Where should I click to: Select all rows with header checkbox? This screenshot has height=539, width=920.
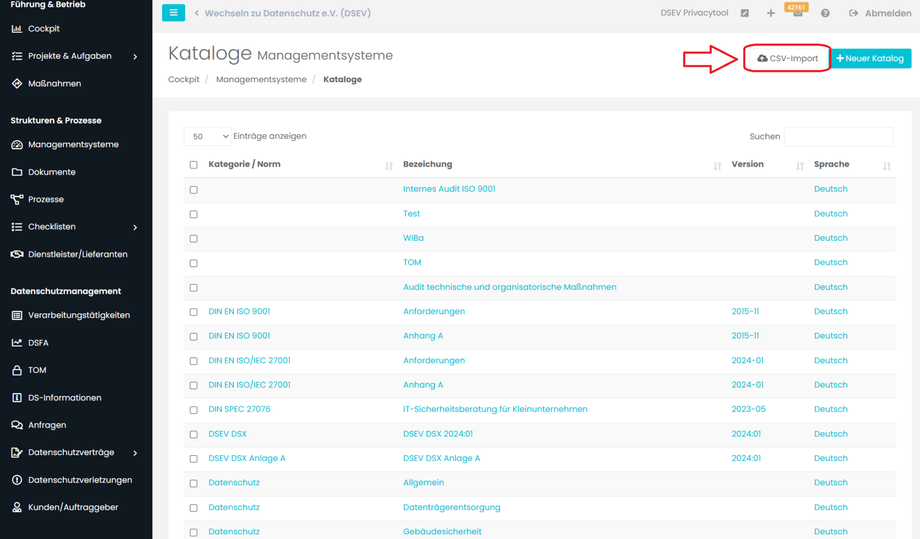click(x=194, y=165)
